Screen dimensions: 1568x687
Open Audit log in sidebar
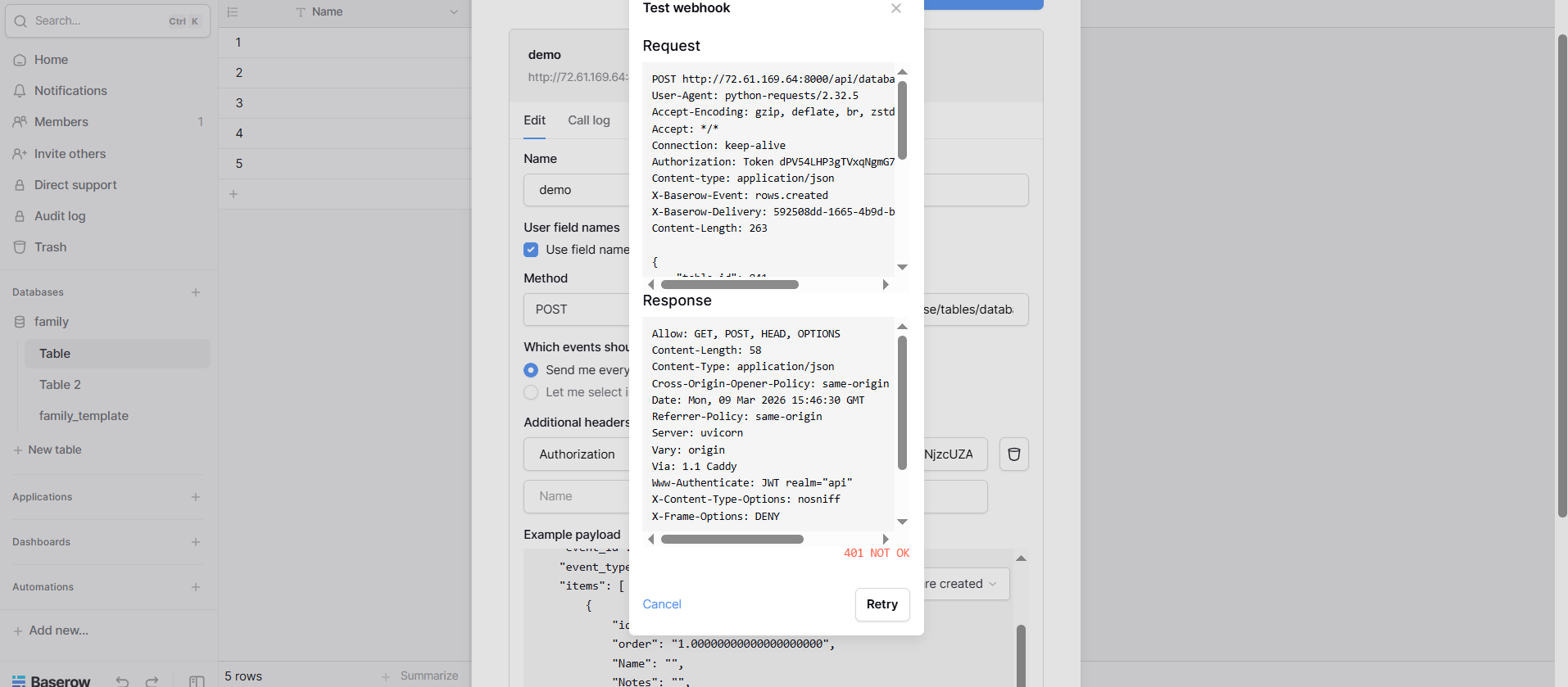60,216
